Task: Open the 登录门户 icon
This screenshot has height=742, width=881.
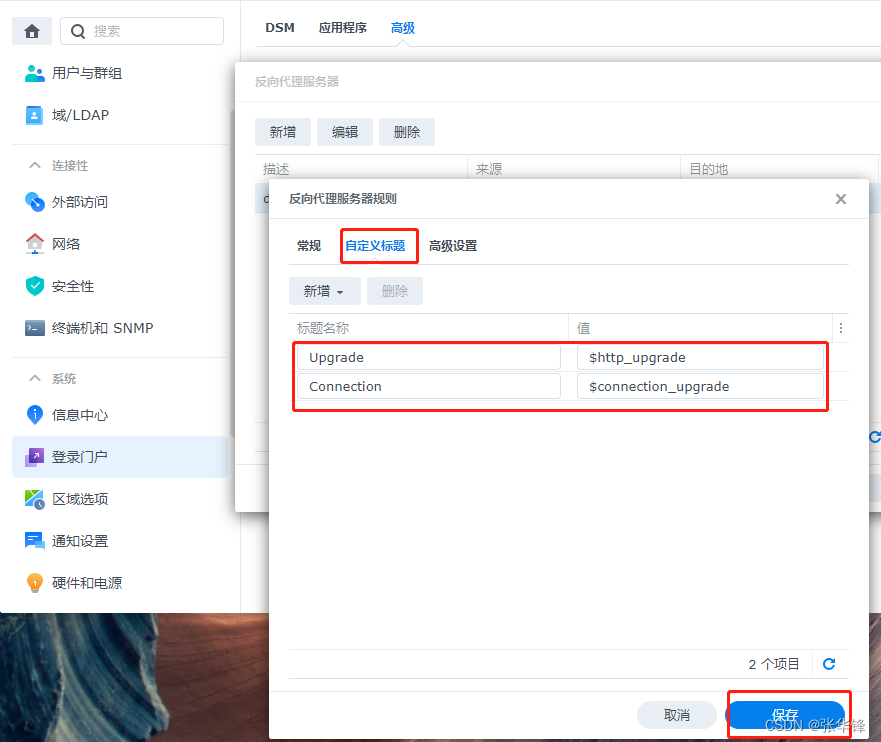Action: [35, 457]
